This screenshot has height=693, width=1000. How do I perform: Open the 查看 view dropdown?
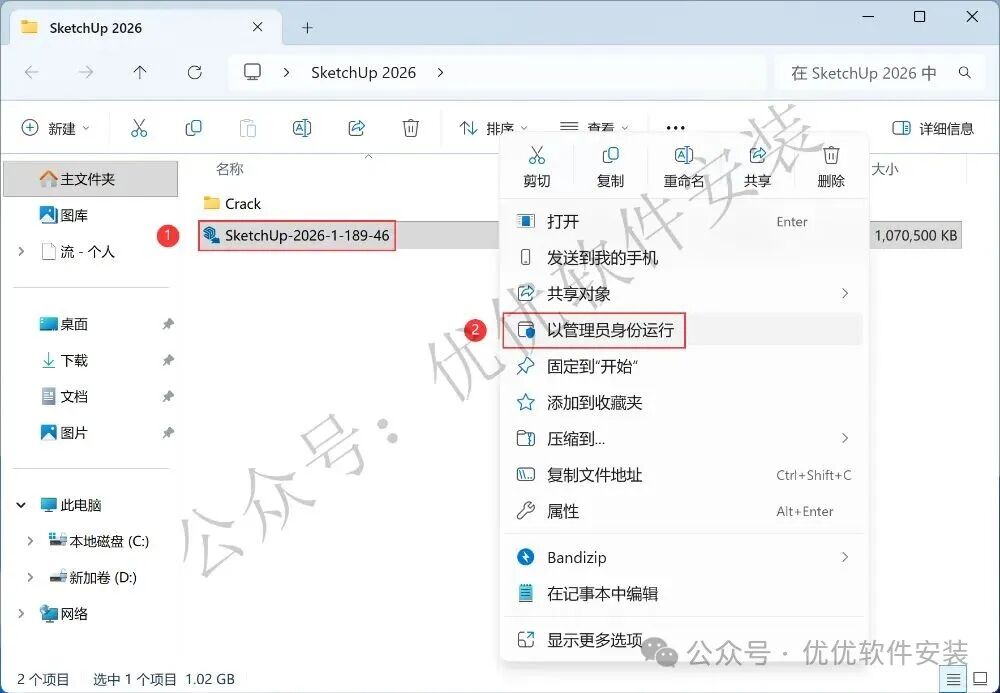(594, 128)
